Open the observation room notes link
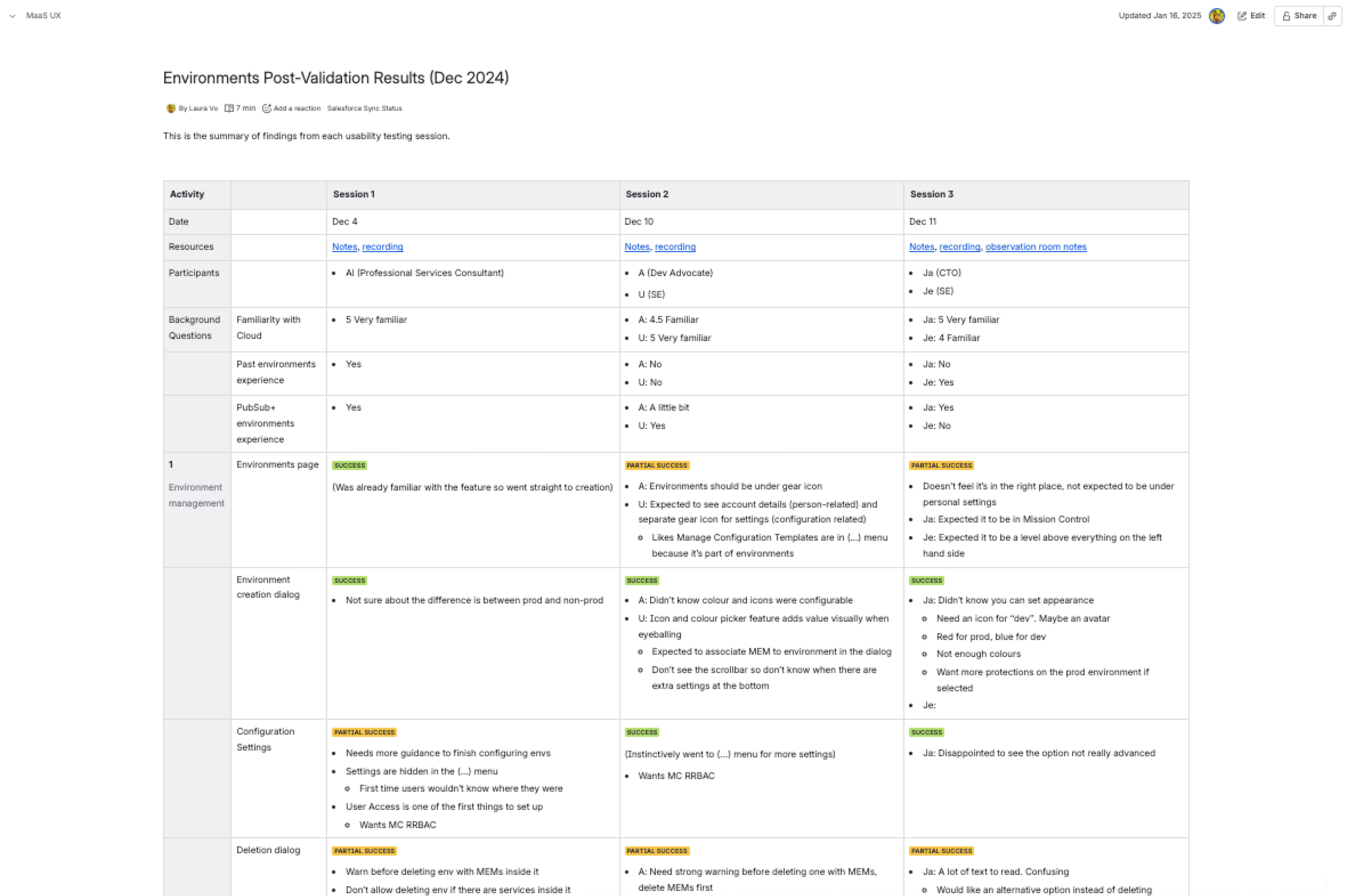This screenshot has height=896, width=1355. pyautogui.click(x=1035, y=247)
